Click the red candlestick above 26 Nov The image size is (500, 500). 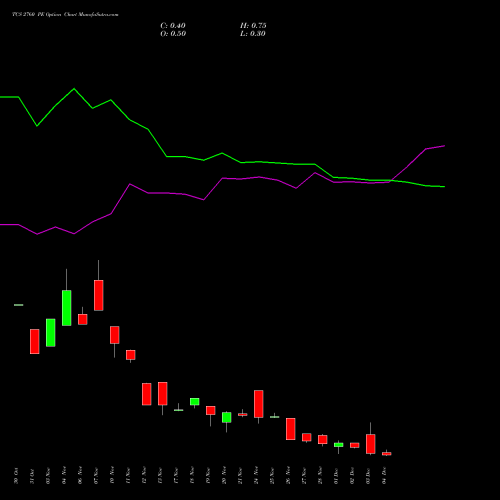(x=291, y=429)
